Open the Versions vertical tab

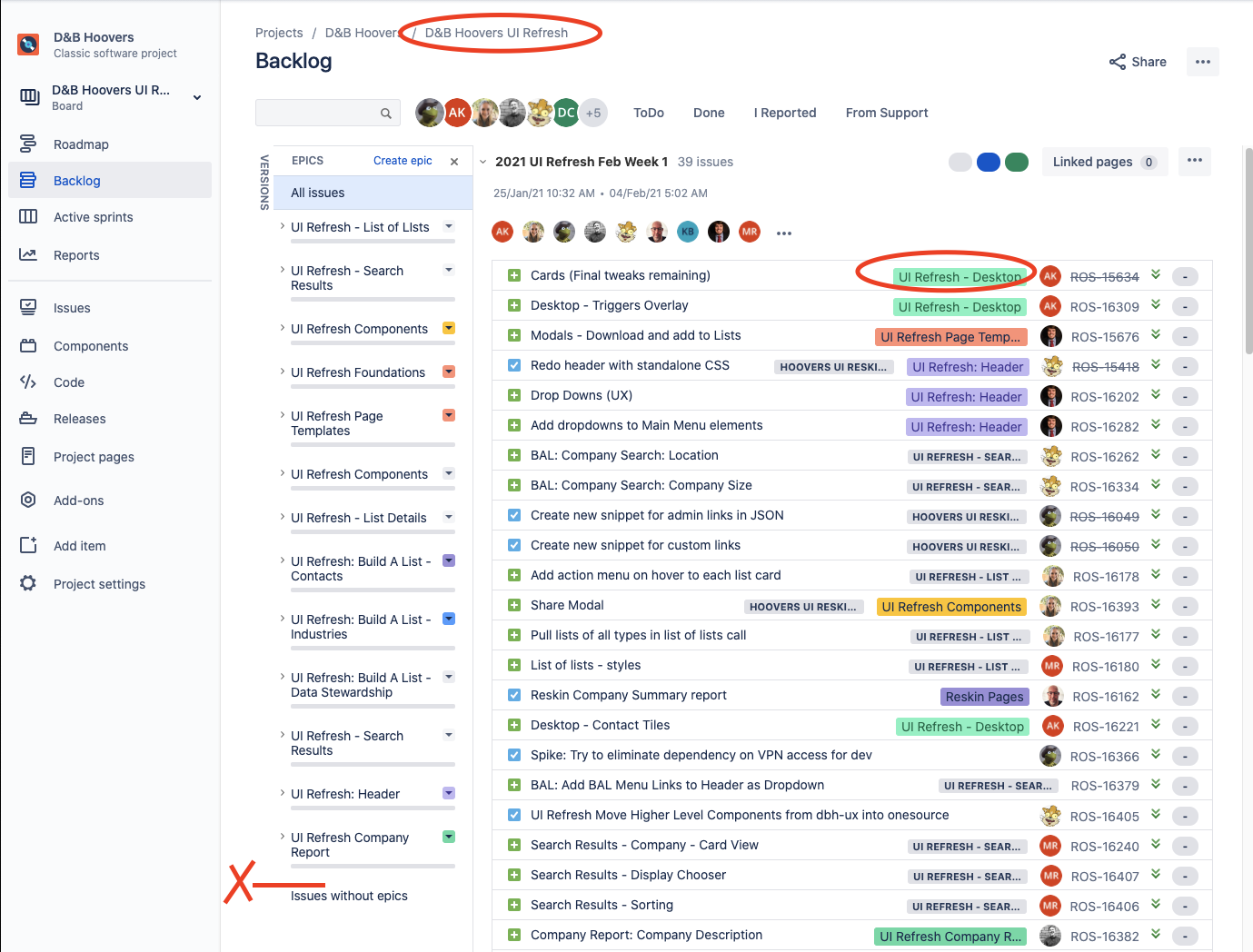[x=264, y=182]
